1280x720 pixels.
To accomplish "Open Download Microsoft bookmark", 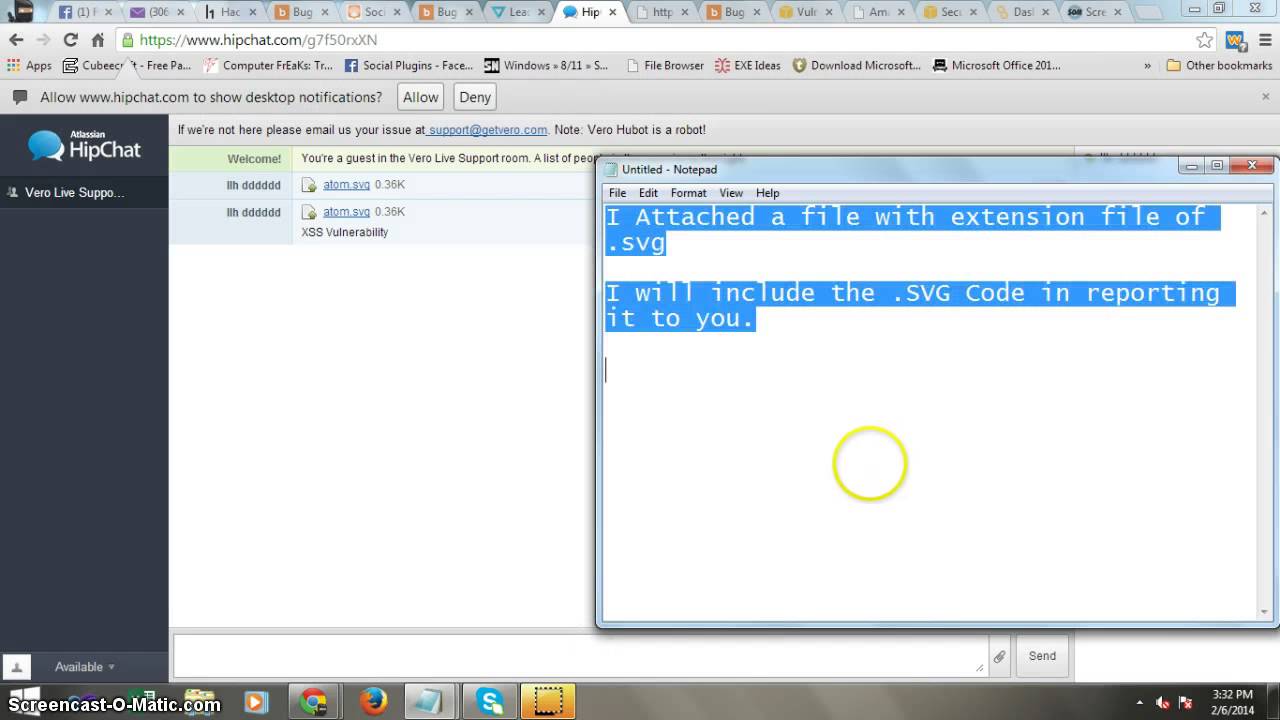I will coord(857,65).
